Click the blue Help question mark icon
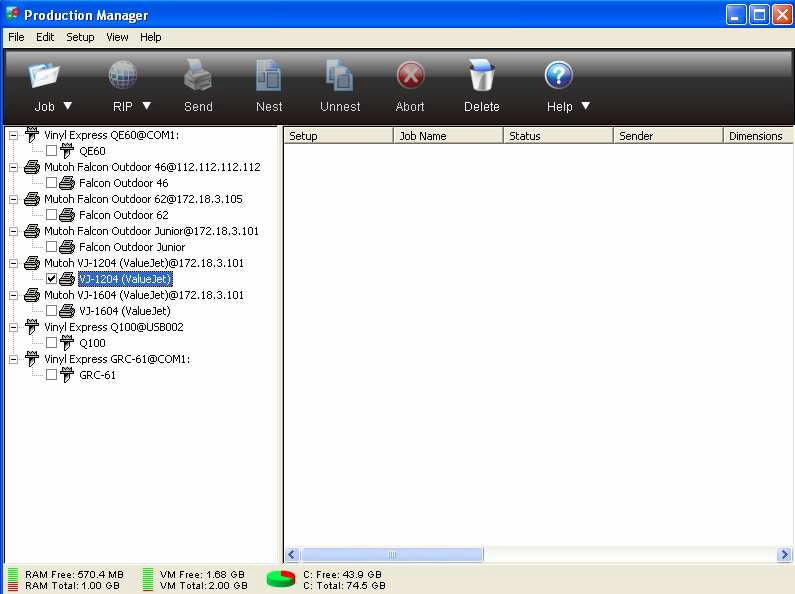 point(559,75)
